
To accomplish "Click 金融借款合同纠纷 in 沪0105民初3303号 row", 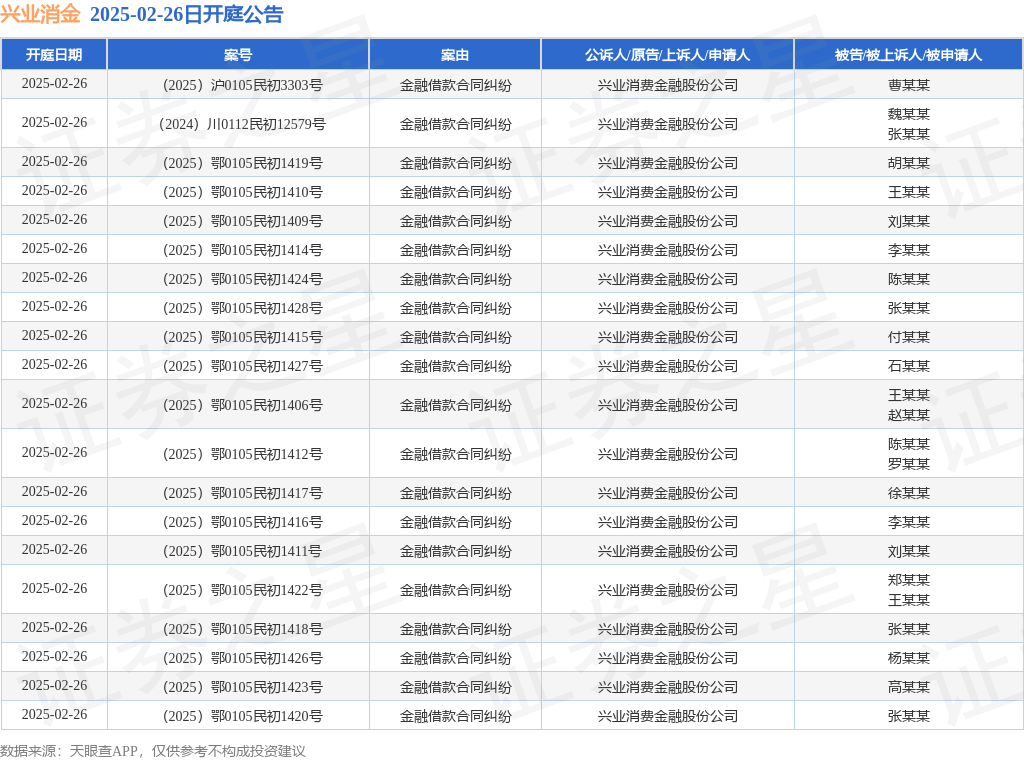I will 455,85.
